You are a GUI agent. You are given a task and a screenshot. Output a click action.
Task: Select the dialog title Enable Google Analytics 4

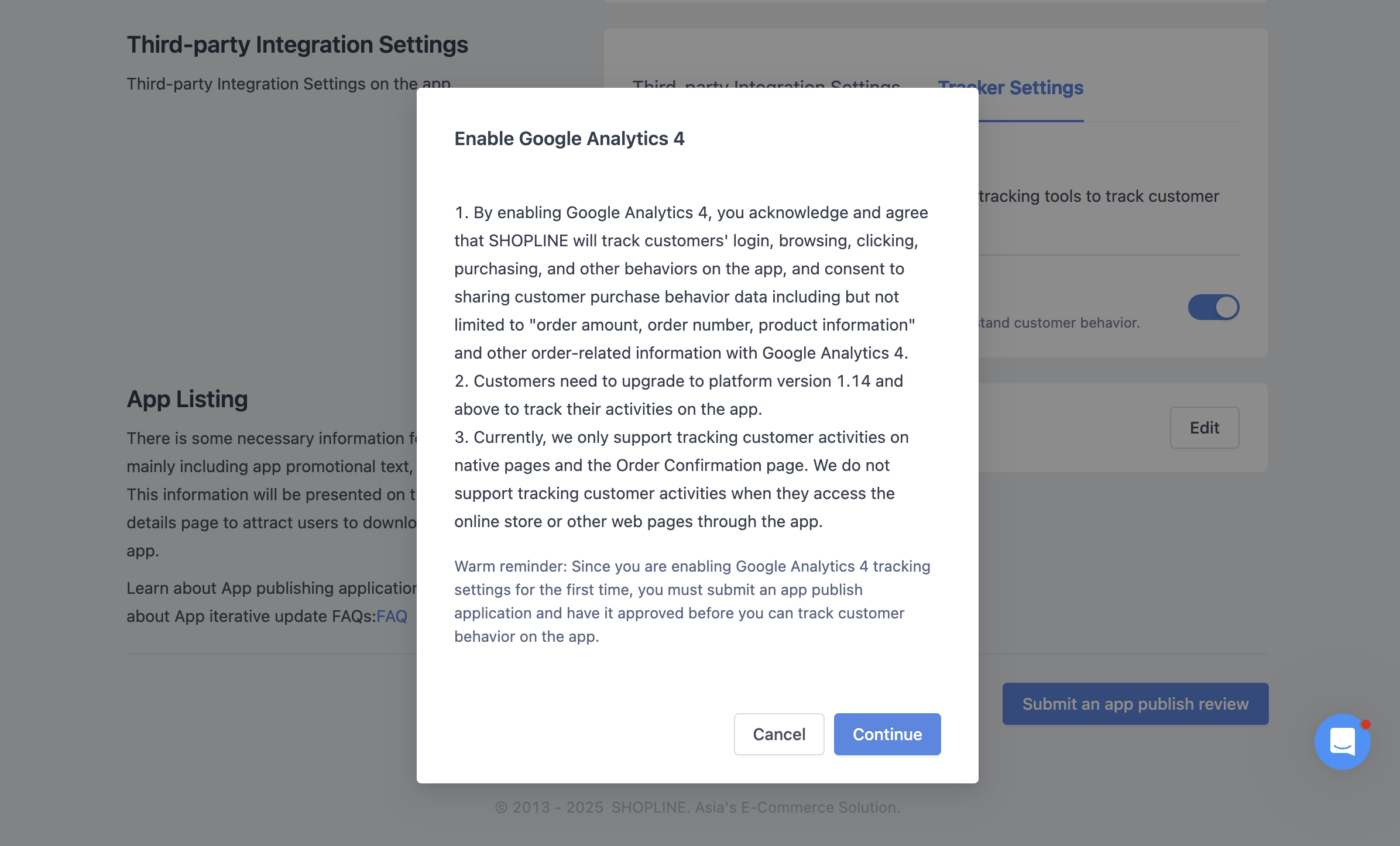click(569, 139)
